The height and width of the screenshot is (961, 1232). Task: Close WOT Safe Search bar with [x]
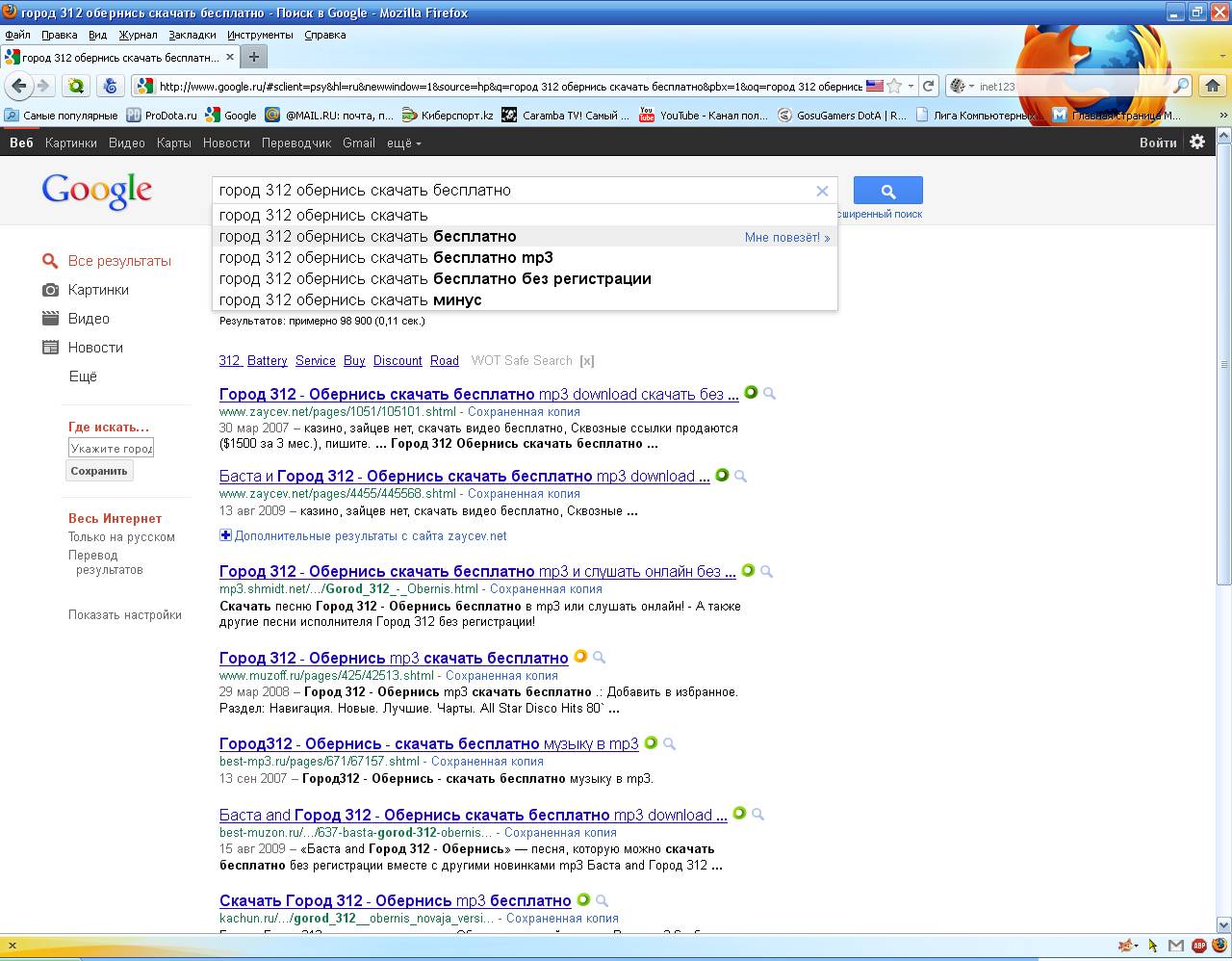point(586,361)
